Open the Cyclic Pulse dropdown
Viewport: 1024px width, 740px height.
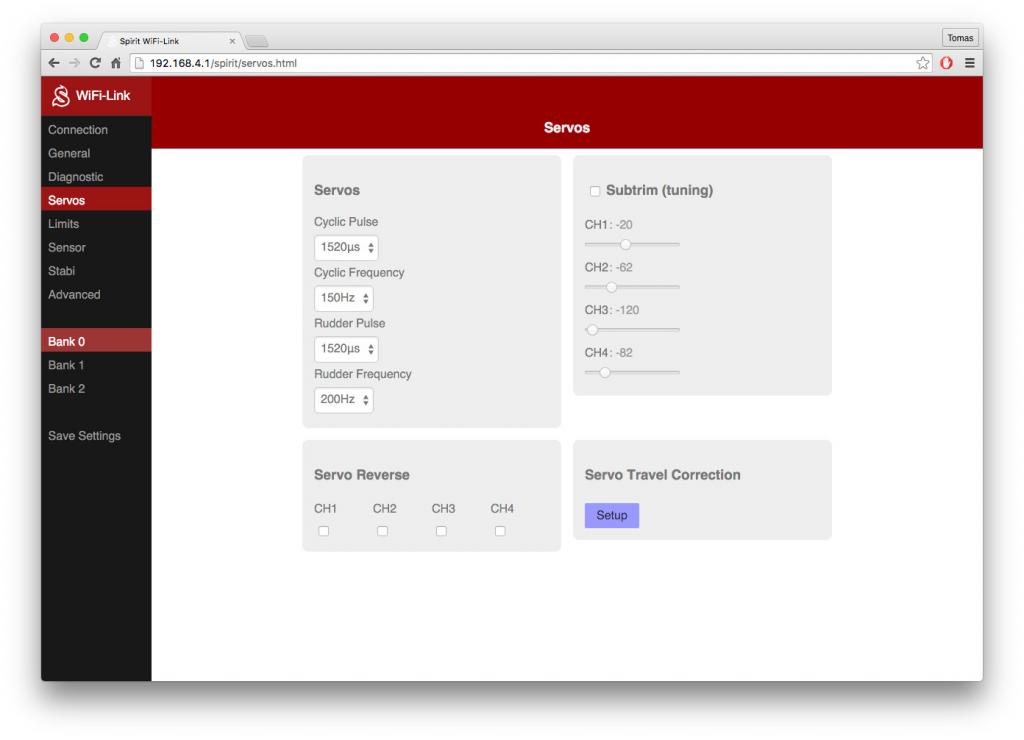point(346,247)
